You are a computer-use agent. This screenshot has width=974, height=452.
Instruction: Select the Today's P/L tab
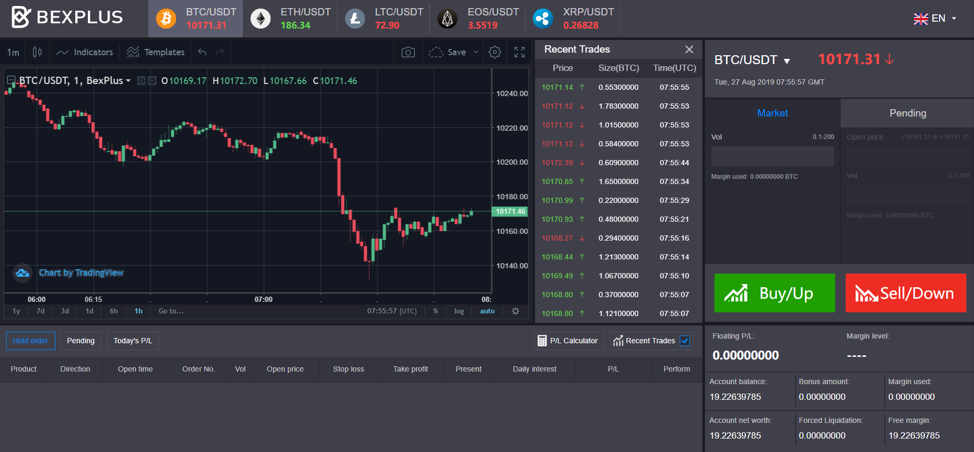click(x=133, y=341)
